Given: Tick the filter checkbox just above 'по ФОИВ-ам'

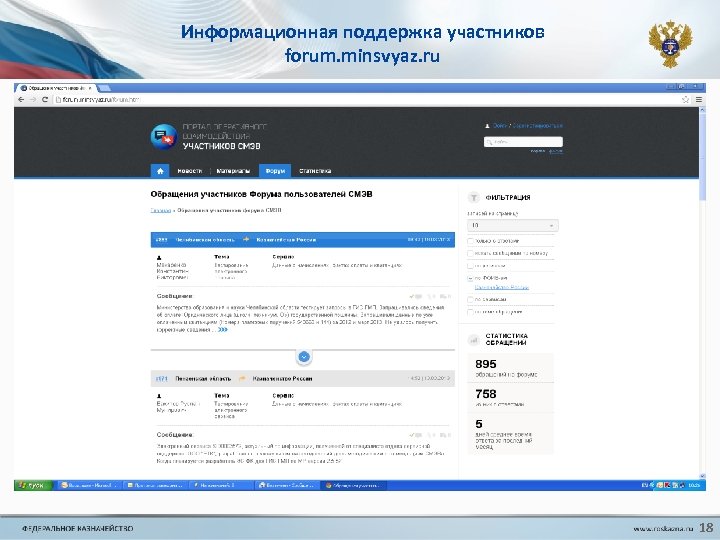Looking at the screenshot, I should [470, 265].
